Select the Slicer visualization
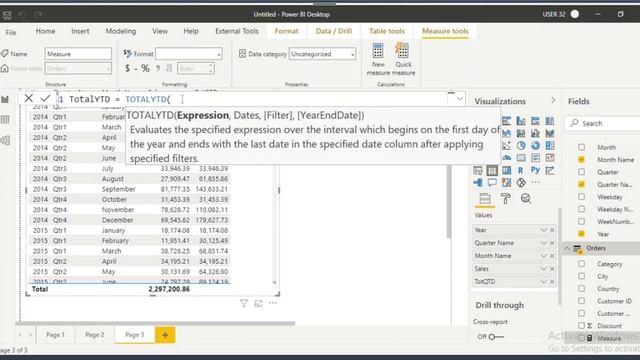 point(478,171)
